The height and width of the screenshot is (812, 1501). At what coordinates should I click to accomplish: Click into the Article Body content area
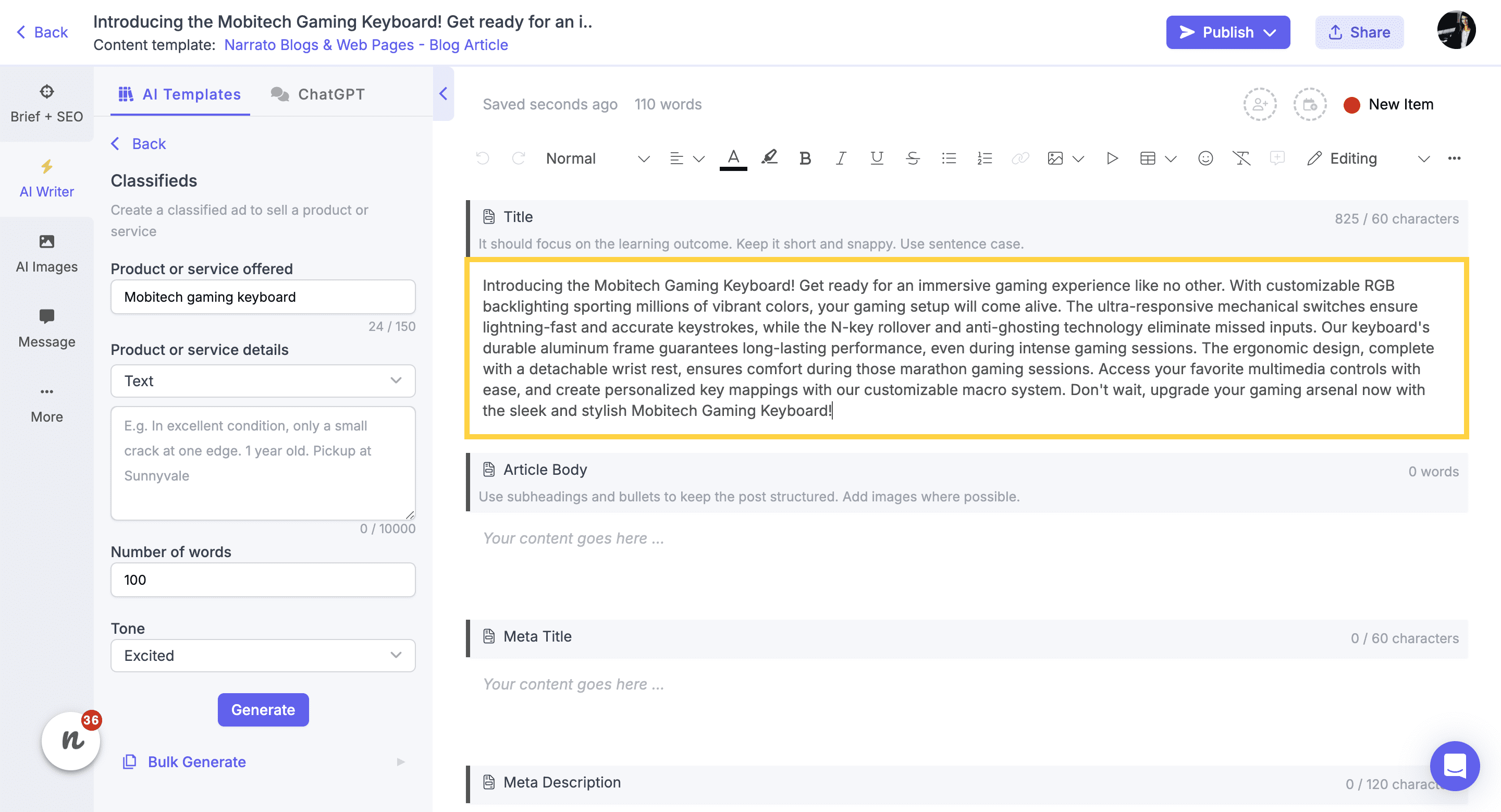click(967, 538)
